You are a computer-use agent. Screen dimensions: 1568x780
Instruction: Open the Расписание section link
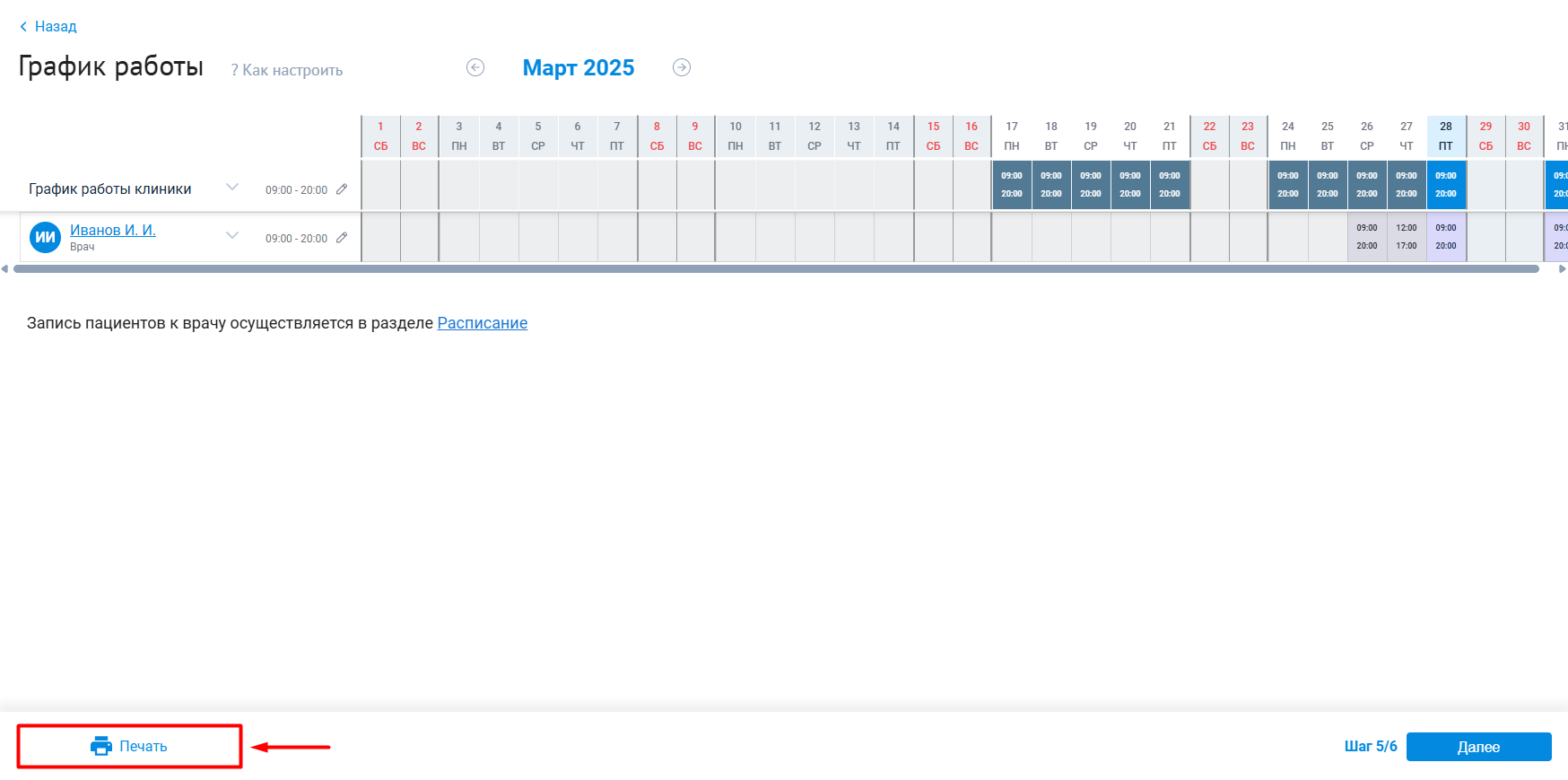[x=482, y=323]
